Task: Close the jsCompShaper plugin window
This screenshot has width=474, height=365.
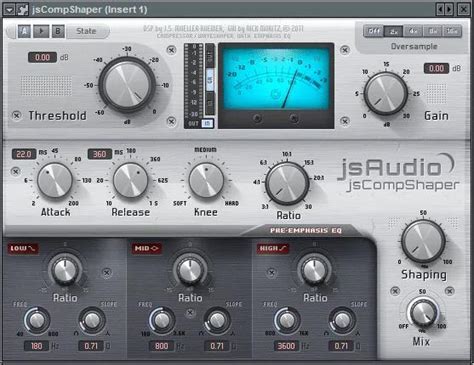Action: [x=463, y=9]
